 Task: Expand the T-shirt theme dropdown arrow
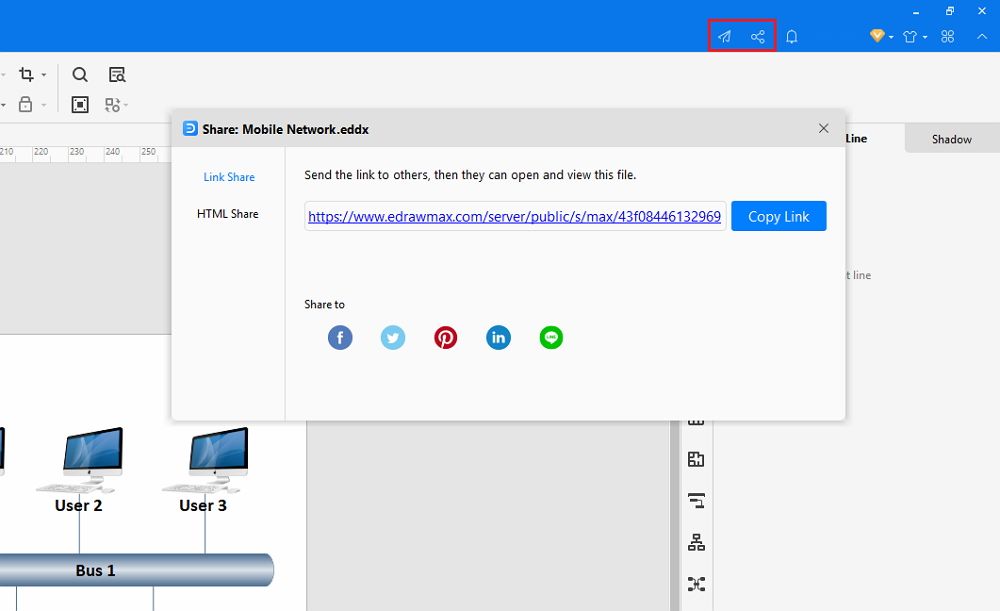pyautogui.click(x=925, y=37)
